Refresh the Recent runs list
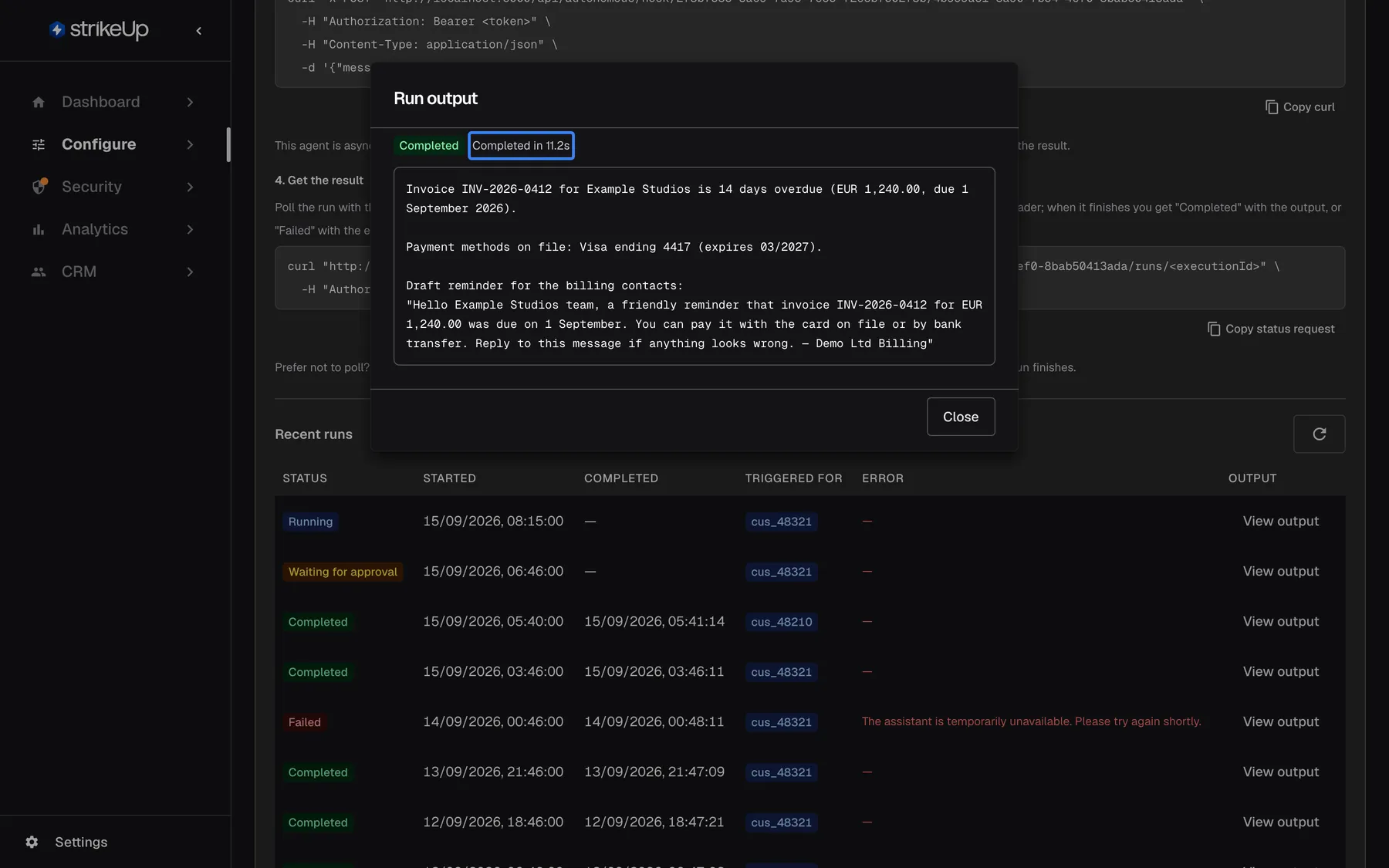This screenshot has height=868, width=1389. coord(1319,434)
